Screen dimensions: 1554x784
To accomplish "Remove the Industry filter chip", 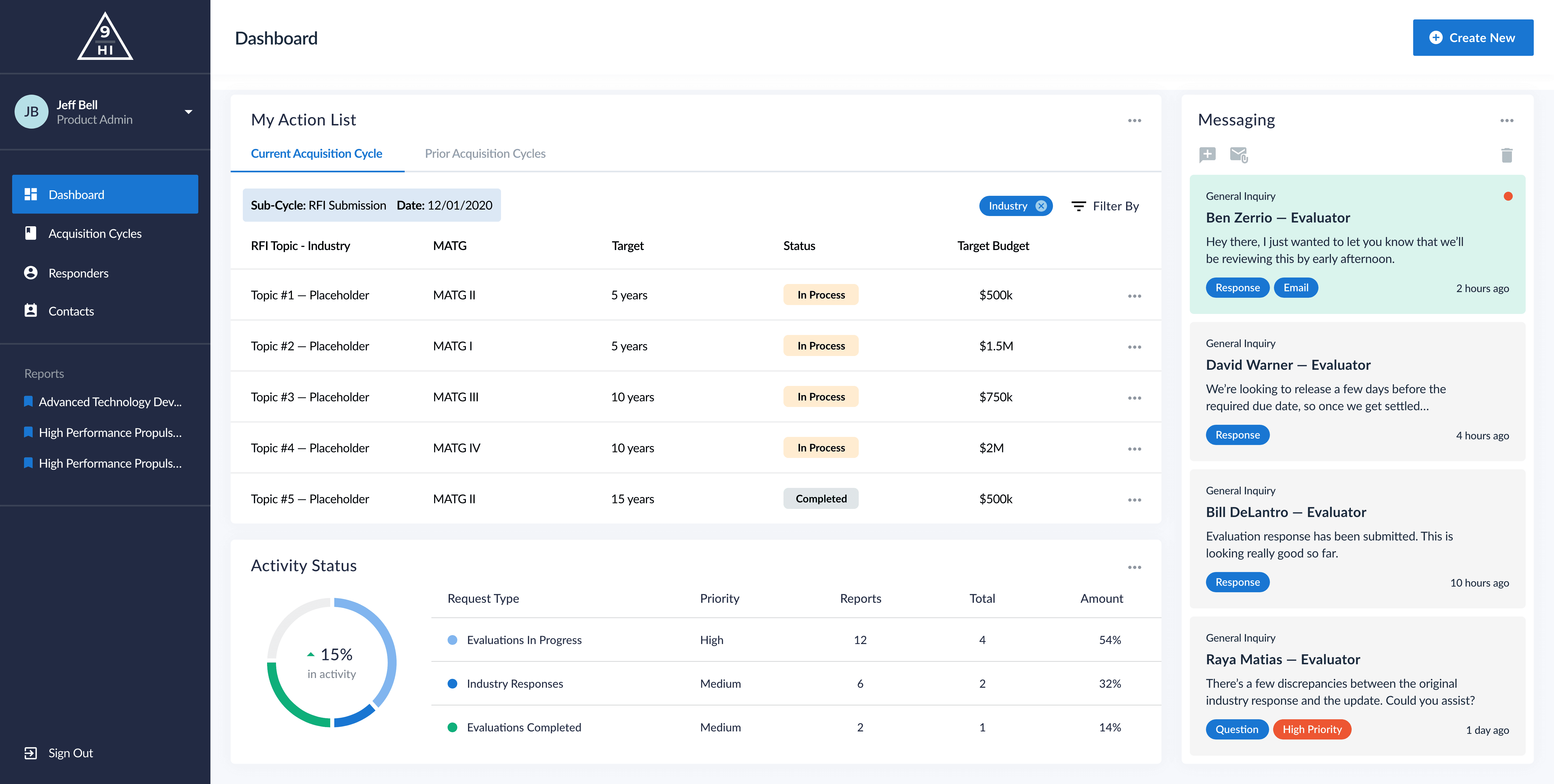I will [1041, 206].
